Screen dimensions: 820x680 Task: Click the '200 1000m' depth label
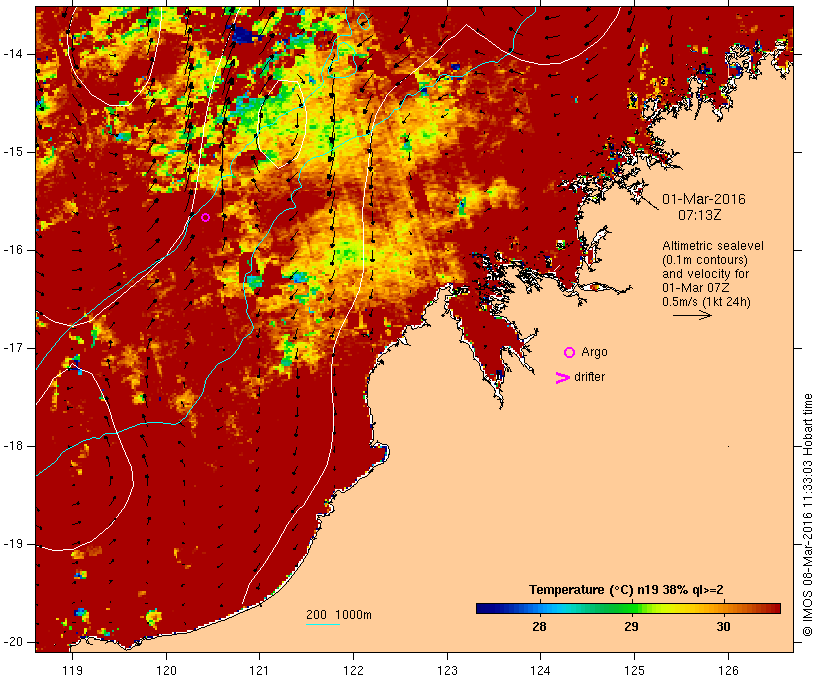point(339,615)
